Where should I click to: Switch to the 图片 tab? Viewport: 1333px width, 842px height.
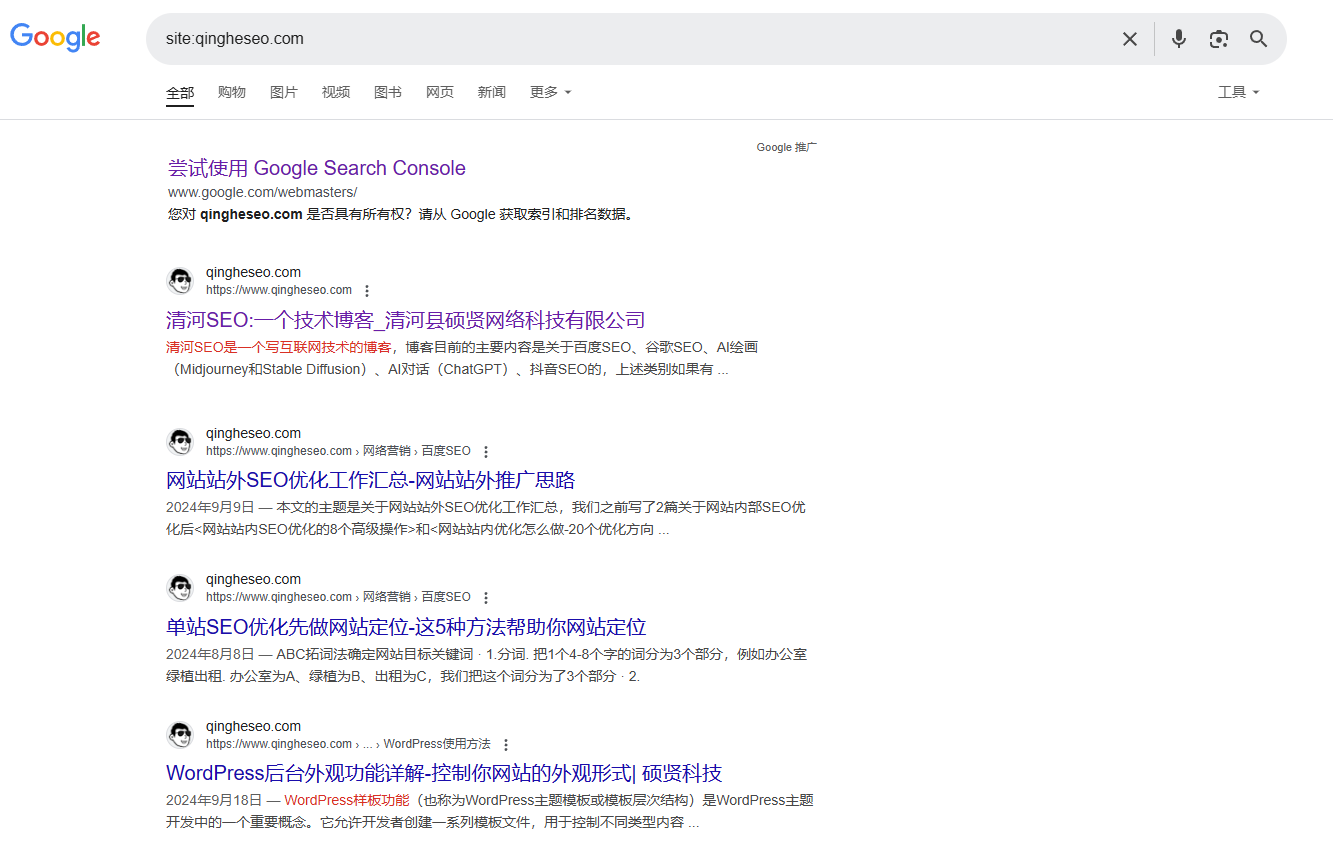coord(284,92)
